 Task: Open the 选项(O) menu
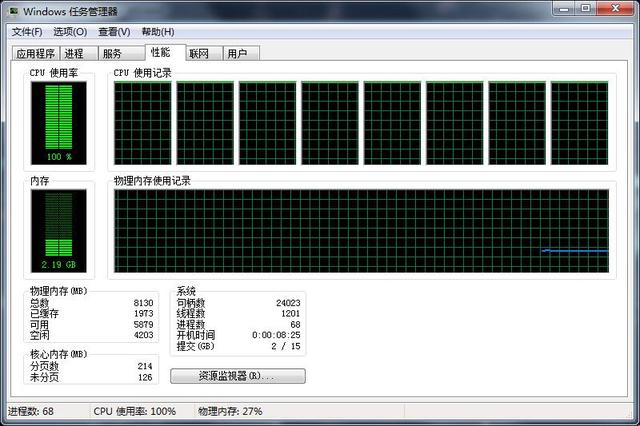pyautogui.click(x=70, y=32)
